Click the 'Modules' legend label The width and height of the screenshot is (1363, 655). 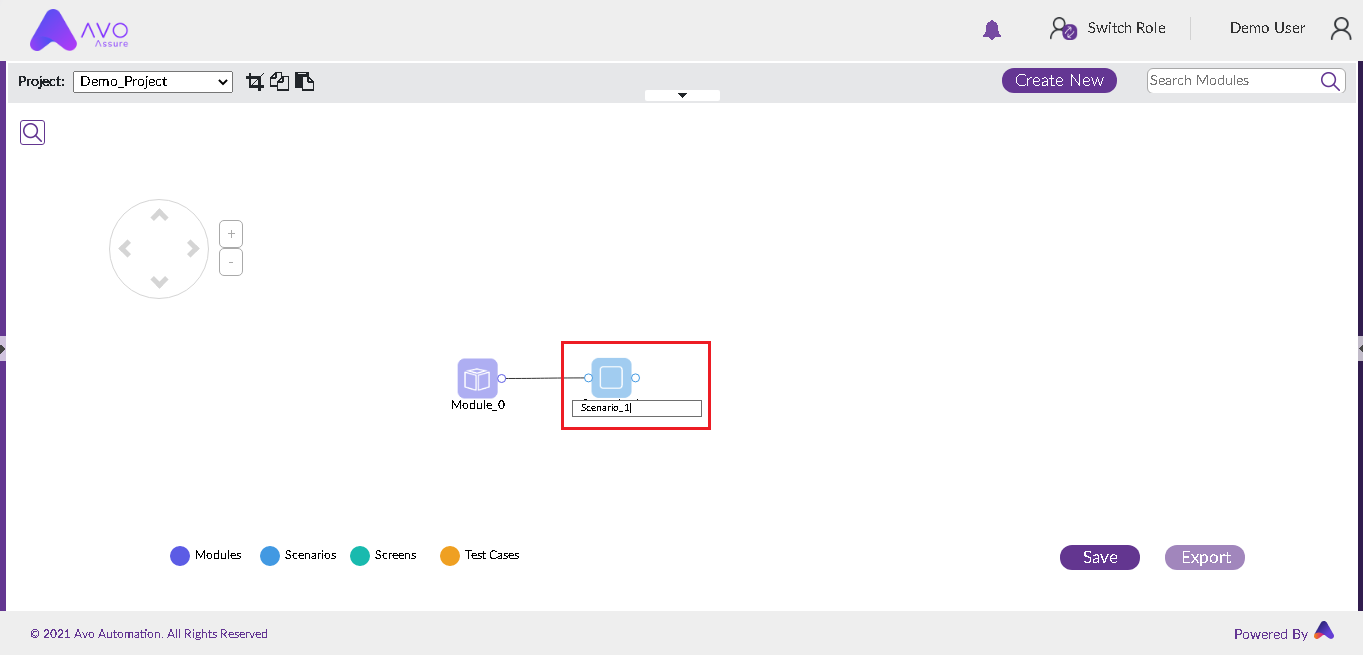click(x=218, y=555)
